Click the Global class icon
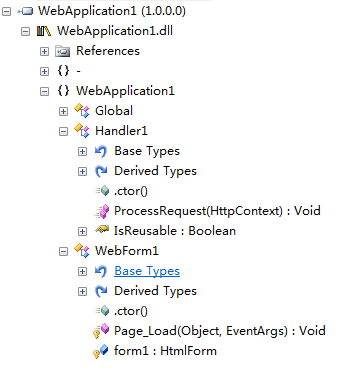Image resolution: width=360 pixels, height=375 pixels. (x=82, y=111)
